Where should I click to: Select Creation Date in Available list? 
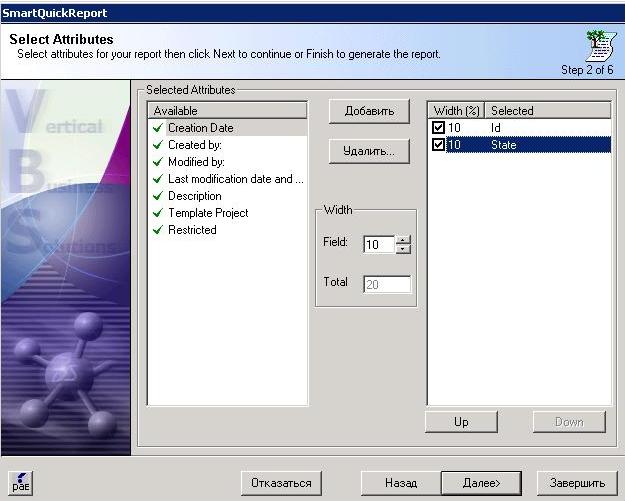pyautogui.click(x=228, y=128)
